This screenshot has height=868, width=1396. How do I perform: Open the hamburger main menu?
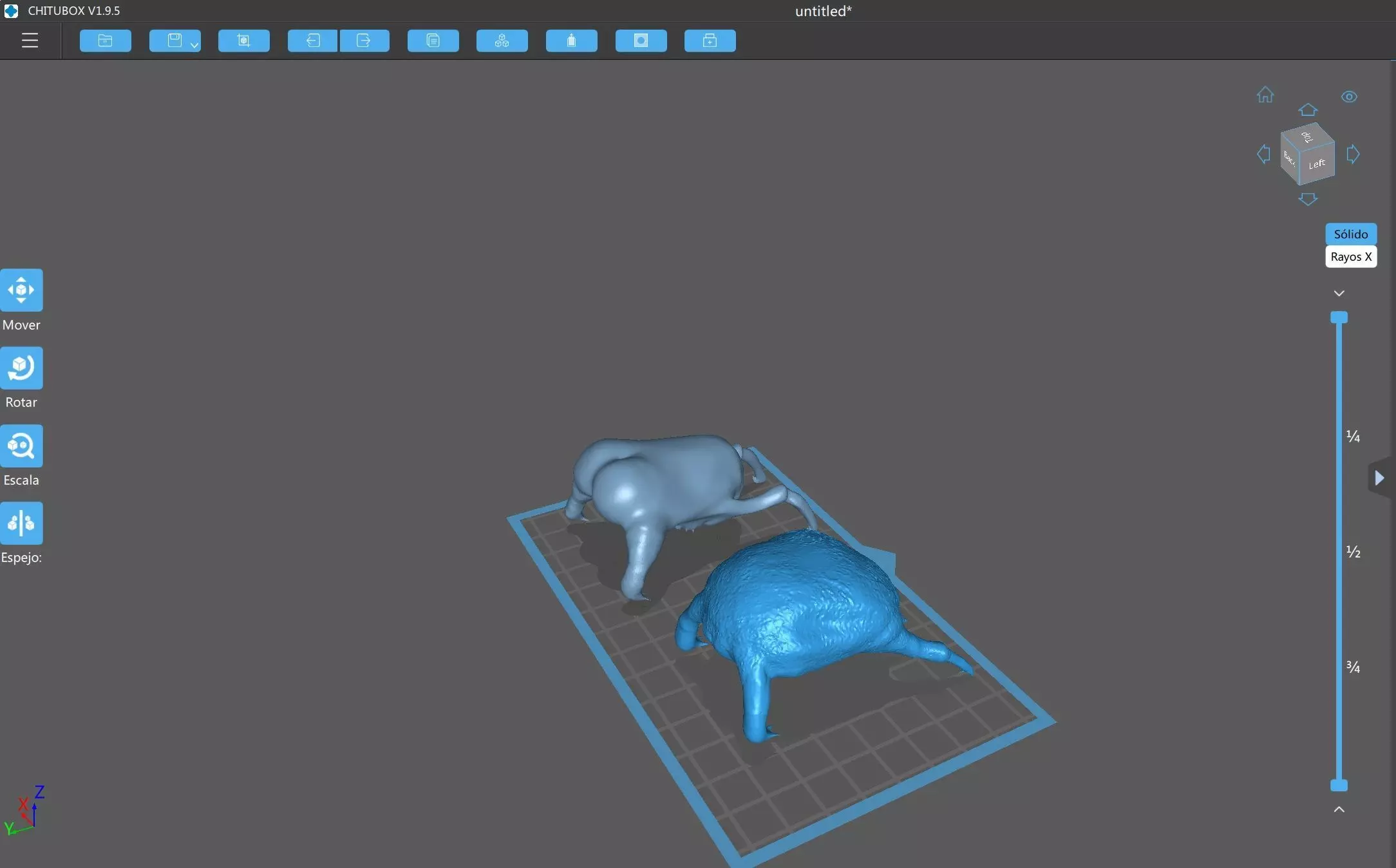coord(30,41)
